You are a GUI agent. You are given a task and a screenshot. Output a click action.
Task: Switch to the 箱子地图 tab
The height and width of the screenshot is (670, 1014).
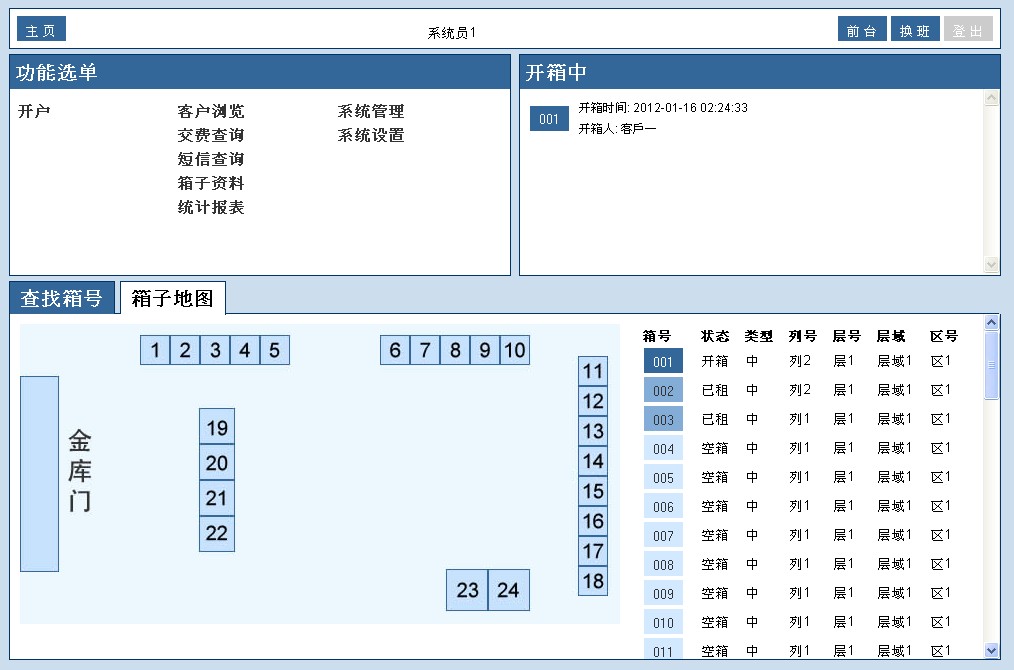(173, 298)
